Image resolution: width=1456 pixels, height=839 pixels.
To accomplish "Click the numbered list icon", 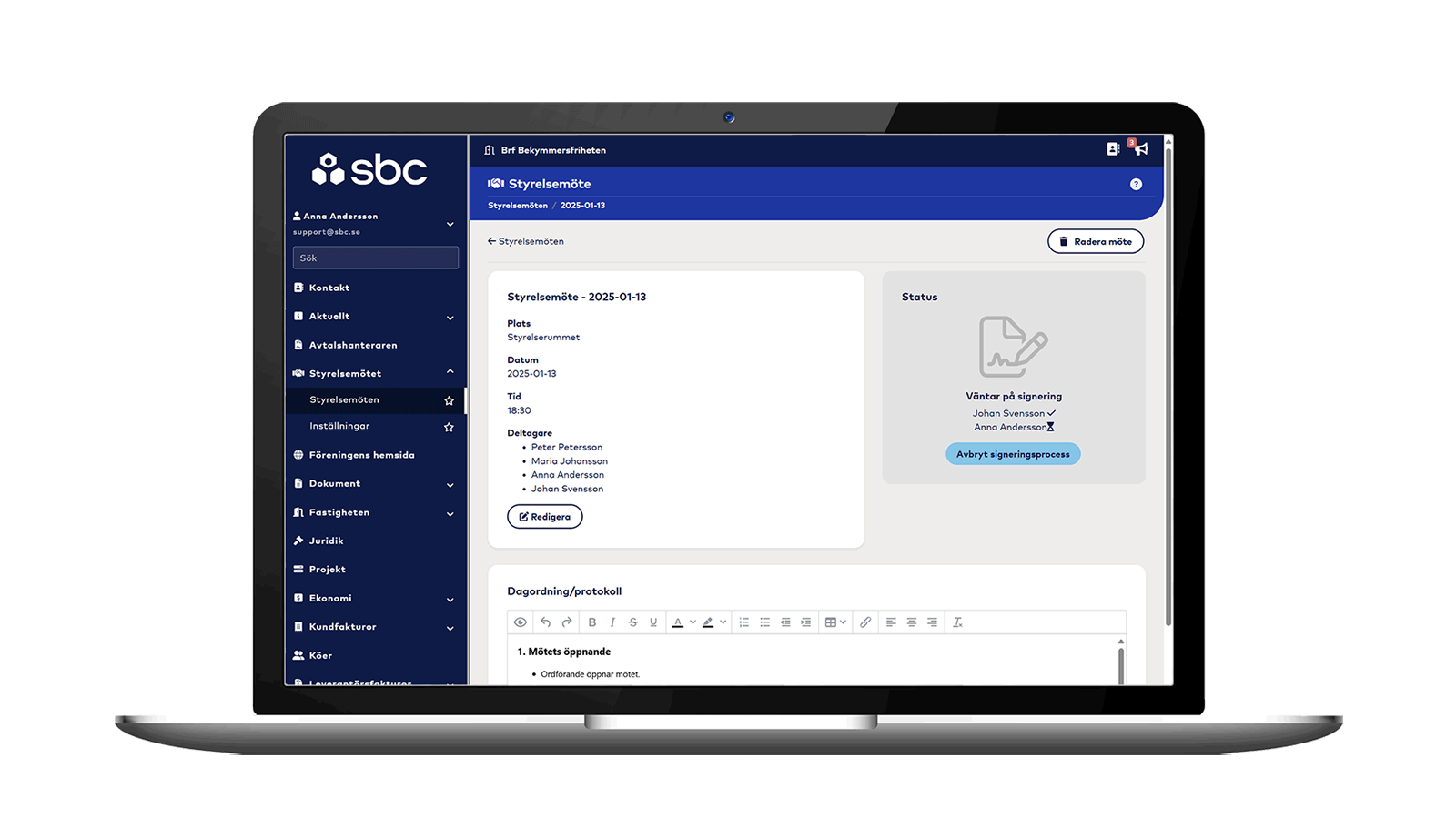I will pos(744,622).
